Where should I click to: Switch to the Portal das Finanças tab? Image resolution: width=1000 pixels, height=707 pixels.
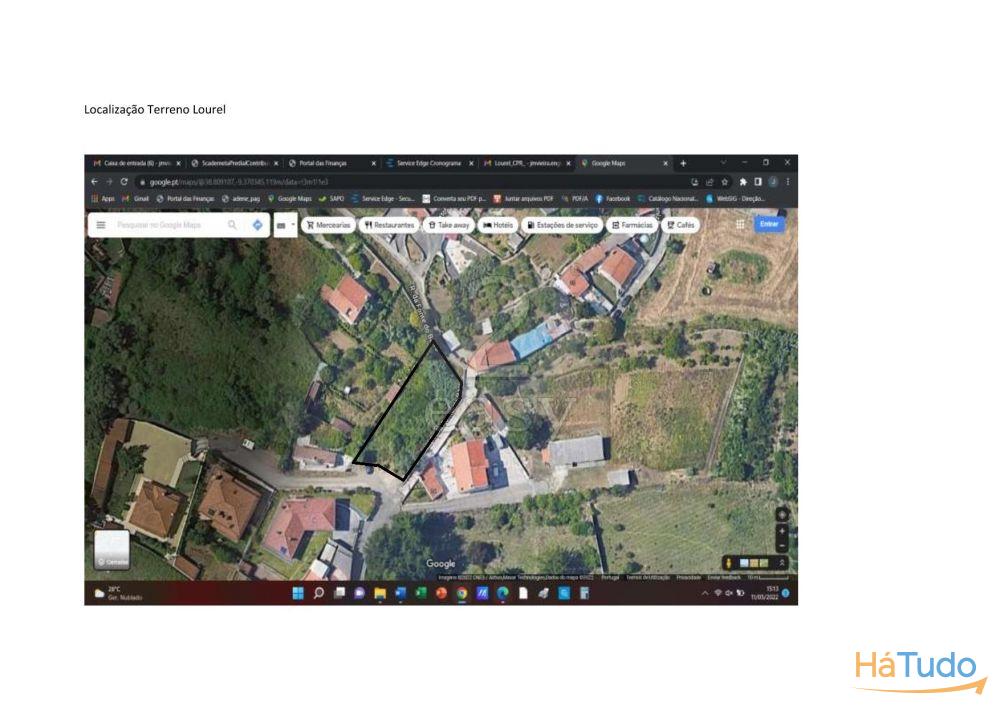click(332, 163)
